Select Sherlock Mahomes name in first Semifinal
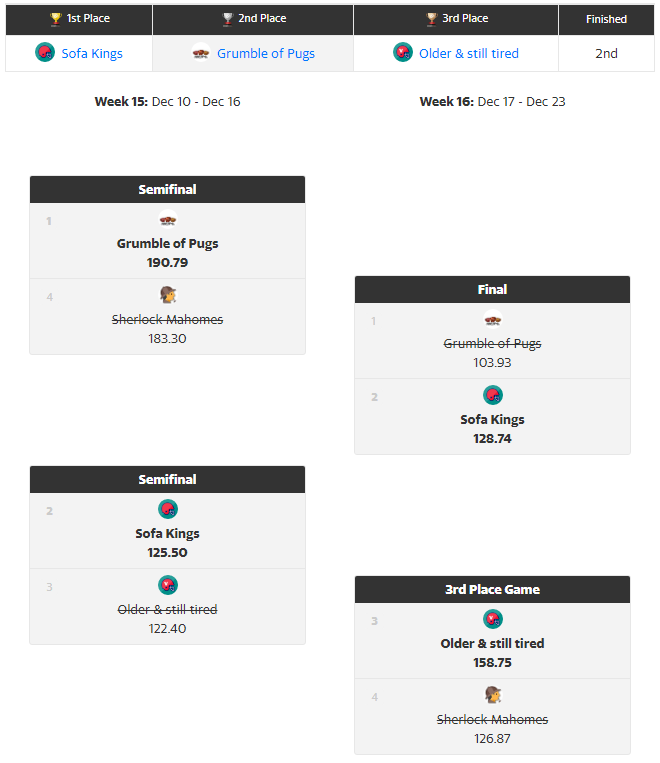Screen dimensions: 660x763 [x=168, y=319]
